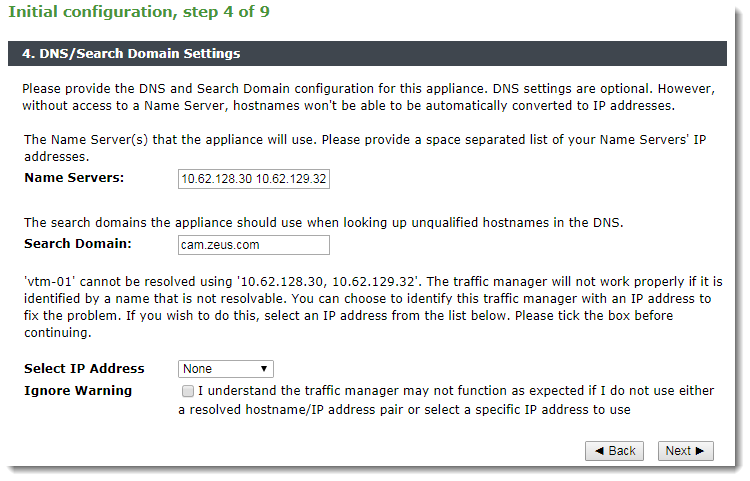Click the Select IP Address label
This screenshot has width=750, height=481.
coord(84,369)
